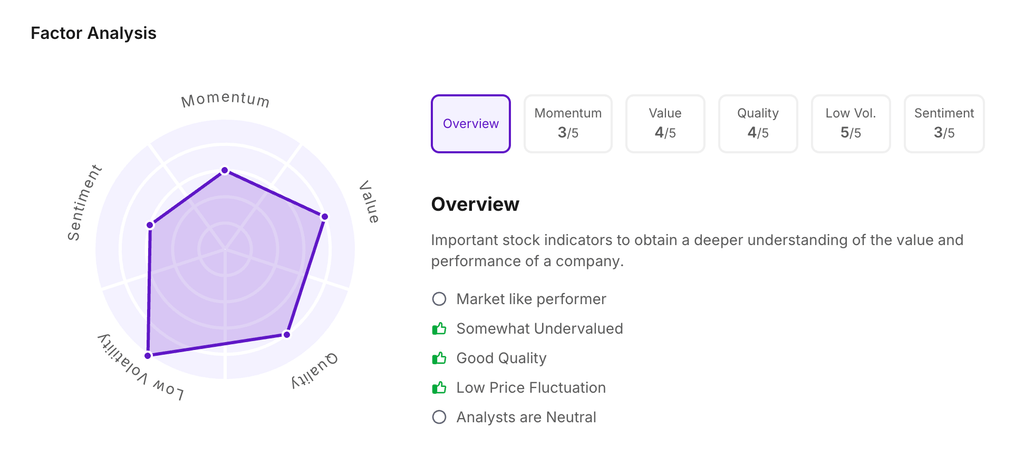Screen dimensions: 1024x468
Task: Click the Quality vertex on radar chart
Action: tap(286, 334)
